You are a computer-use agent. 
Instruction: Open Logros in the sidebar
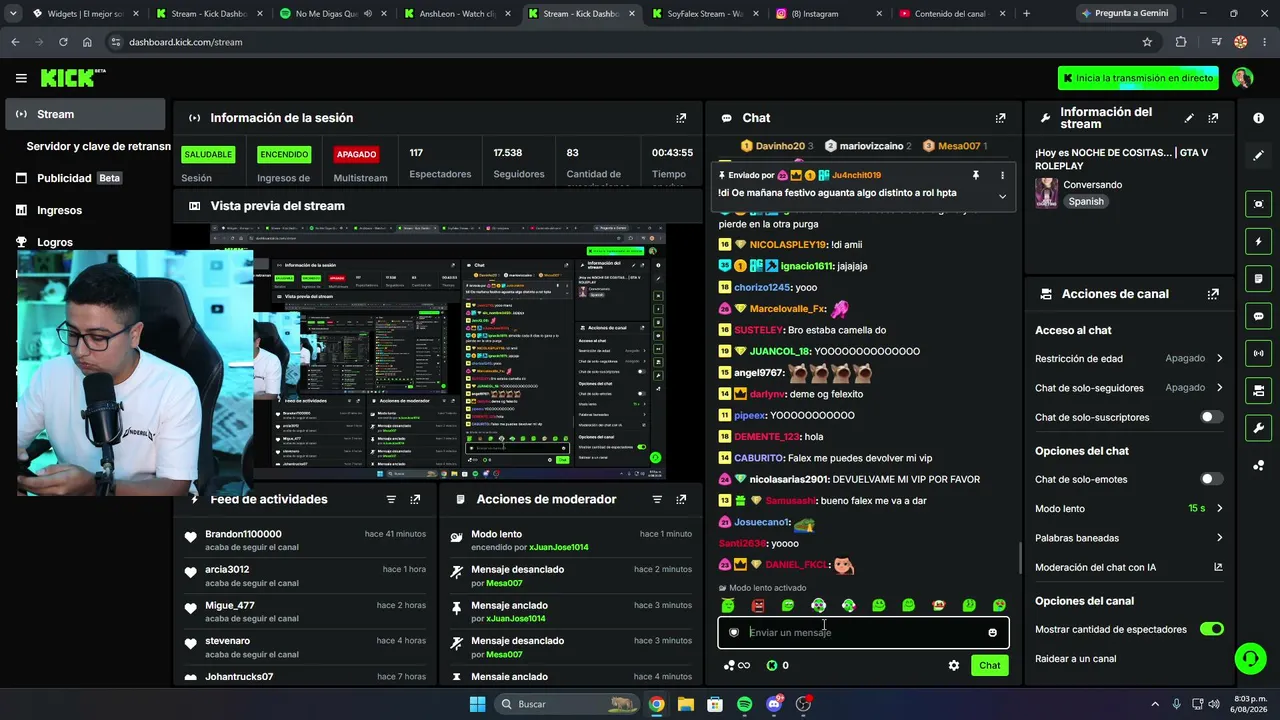coord(86,242)
